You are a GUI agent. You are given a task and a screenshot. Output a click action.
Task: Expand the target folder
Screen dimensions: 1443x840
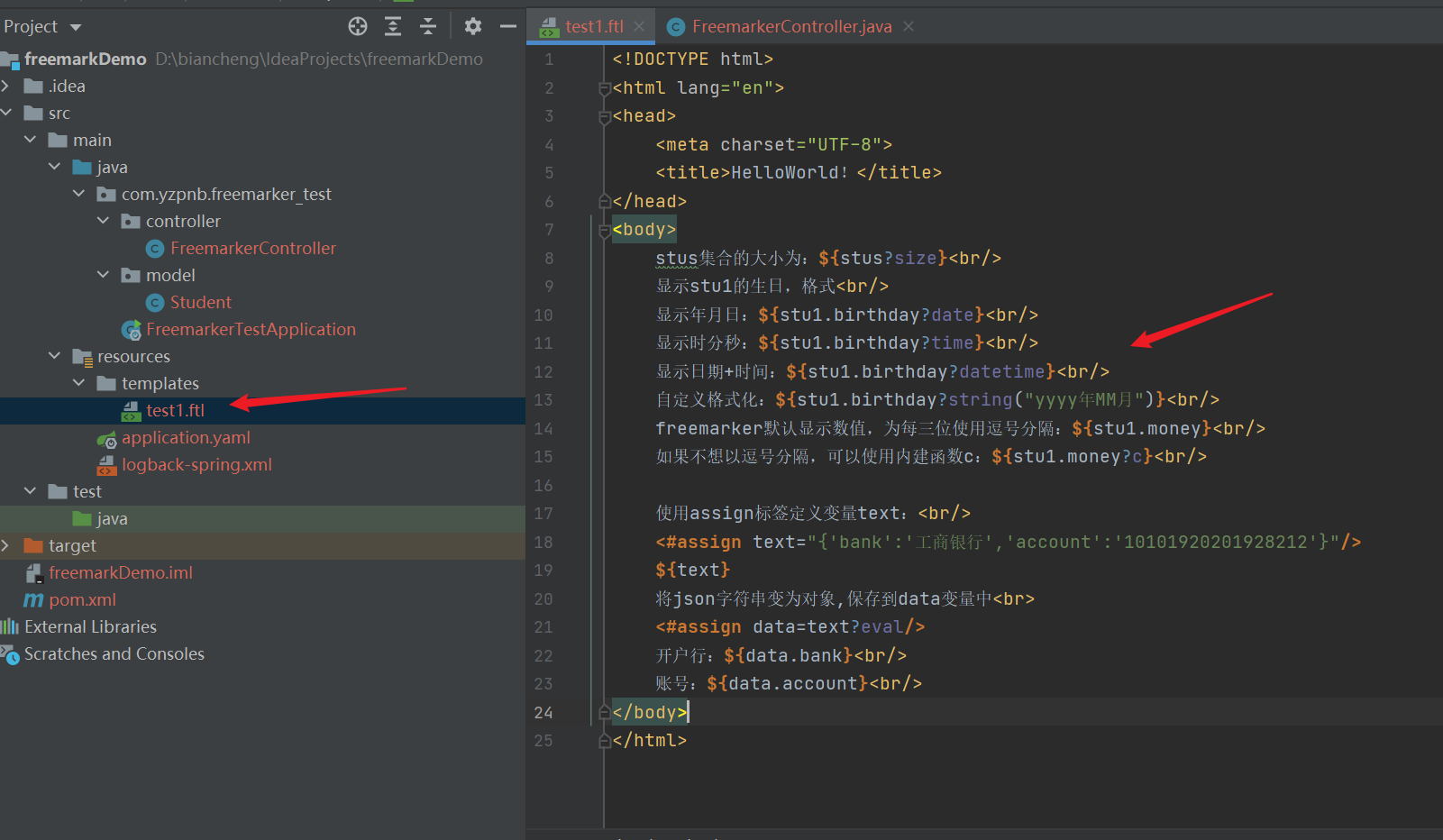5,545
